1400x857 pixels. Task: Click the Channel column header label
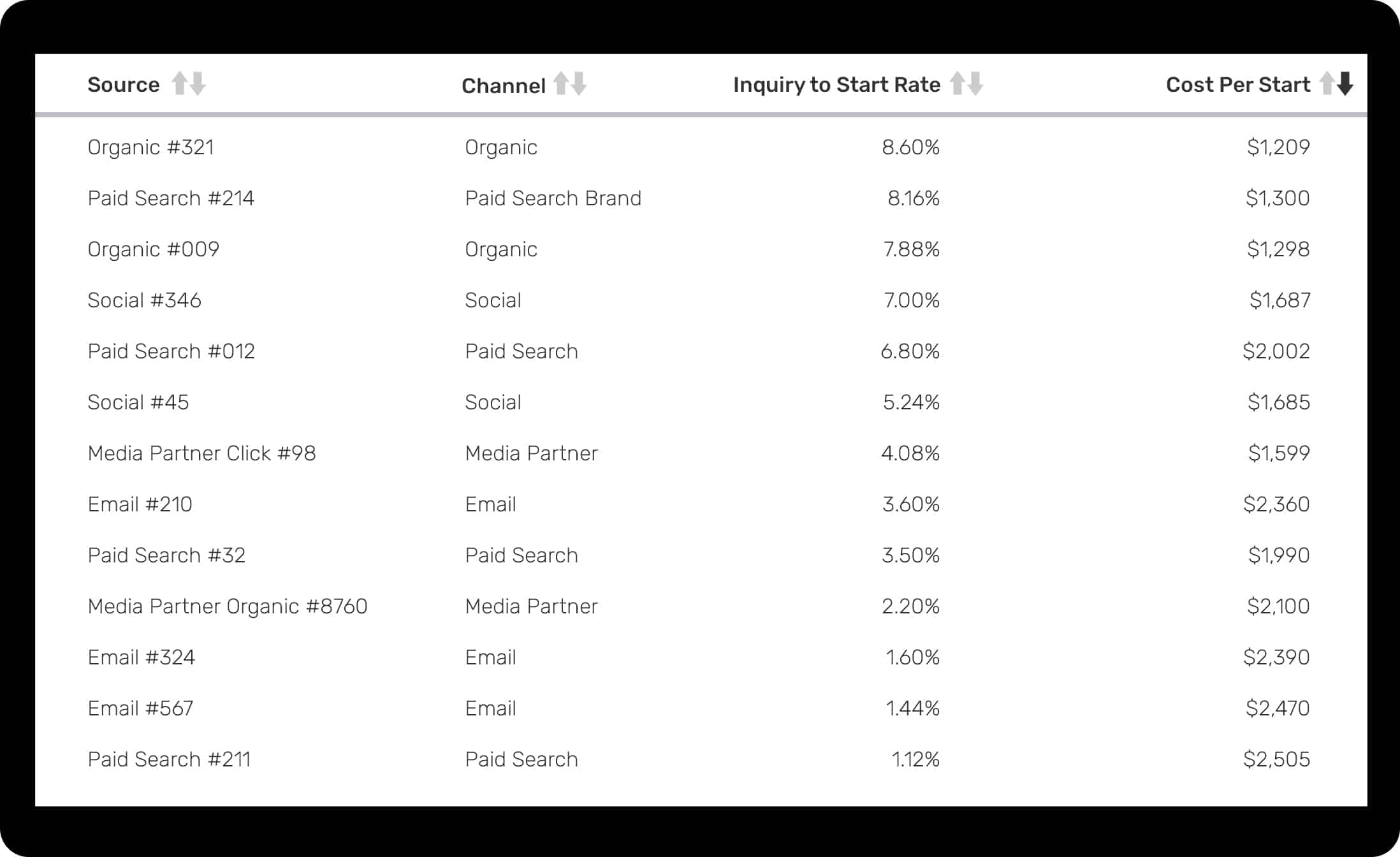point(503,86)
